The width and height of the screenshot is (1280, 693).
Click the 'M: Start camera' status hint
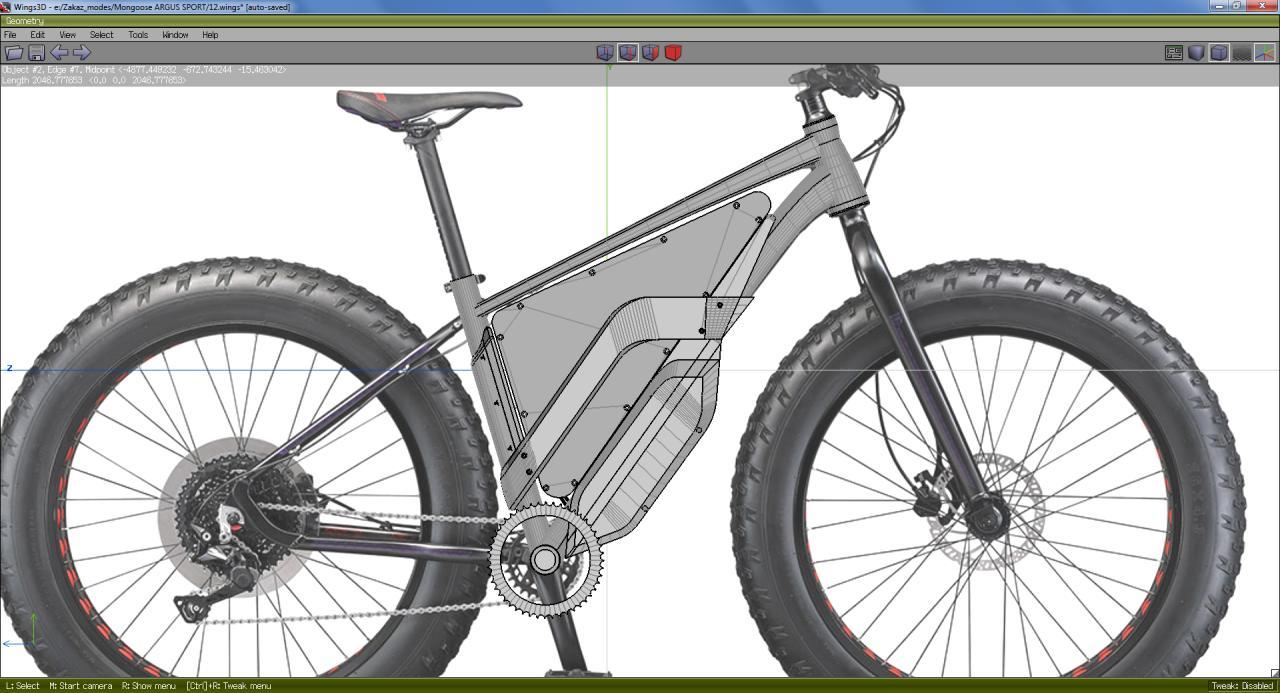click(81, 686)
